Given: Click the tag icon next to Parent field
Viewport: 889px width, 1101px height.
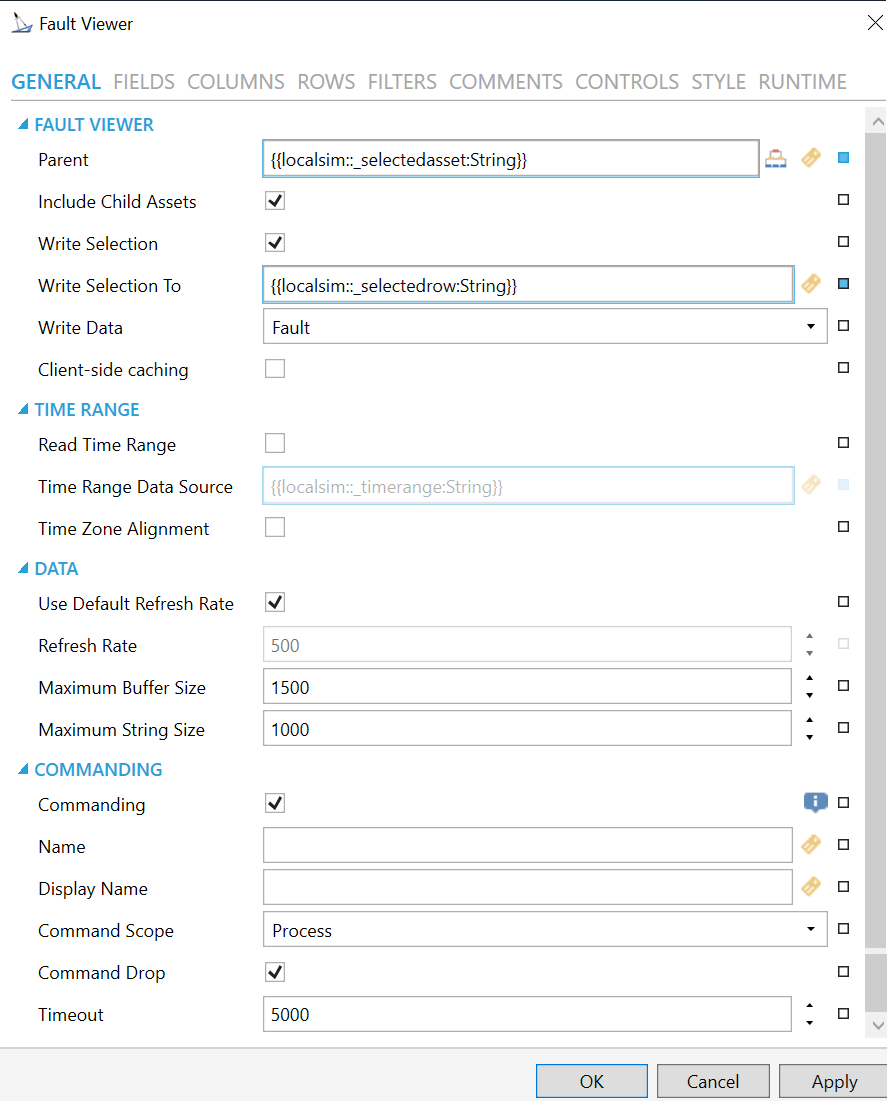Looking at the screenshot, I should (811, 158).
